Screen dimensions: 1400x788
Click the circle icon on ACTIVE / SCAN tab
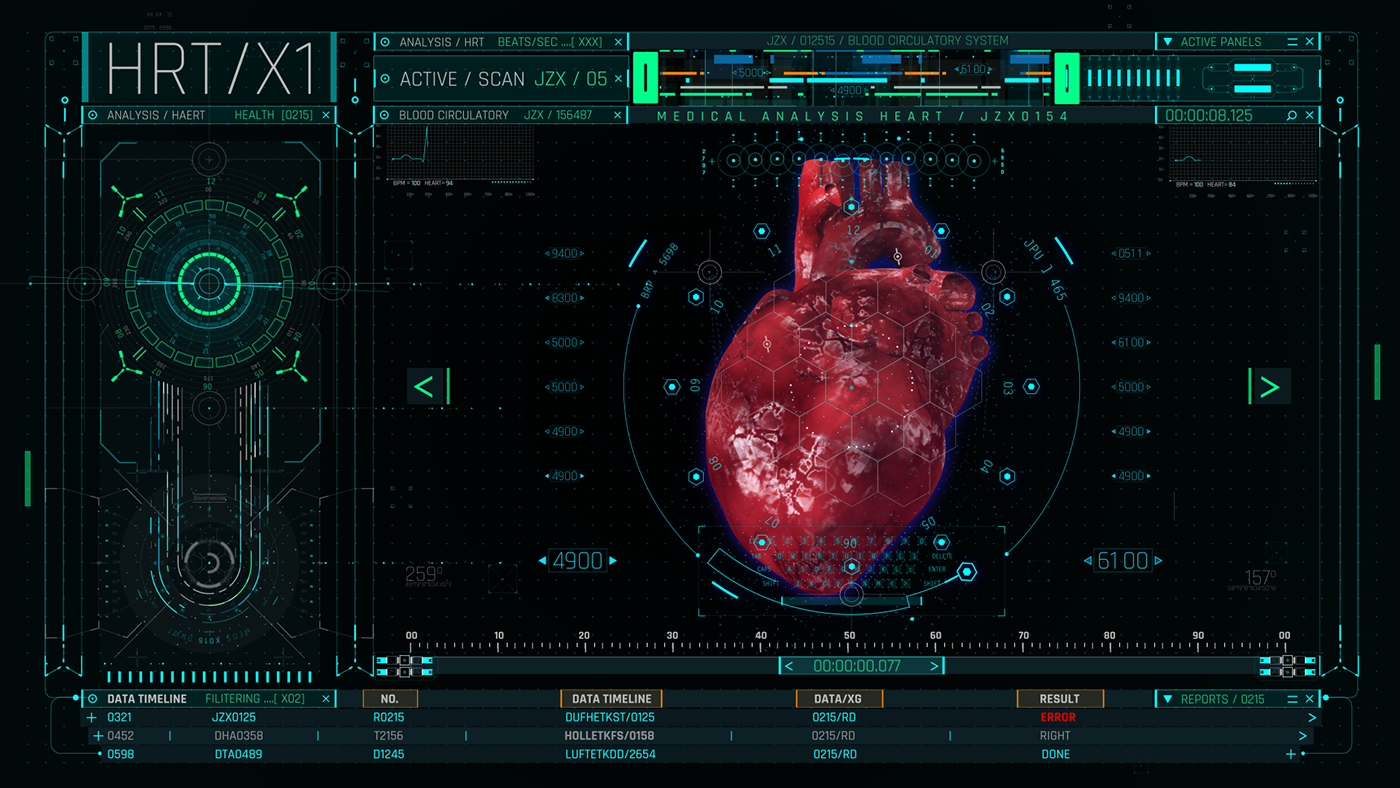pos(385,79)
